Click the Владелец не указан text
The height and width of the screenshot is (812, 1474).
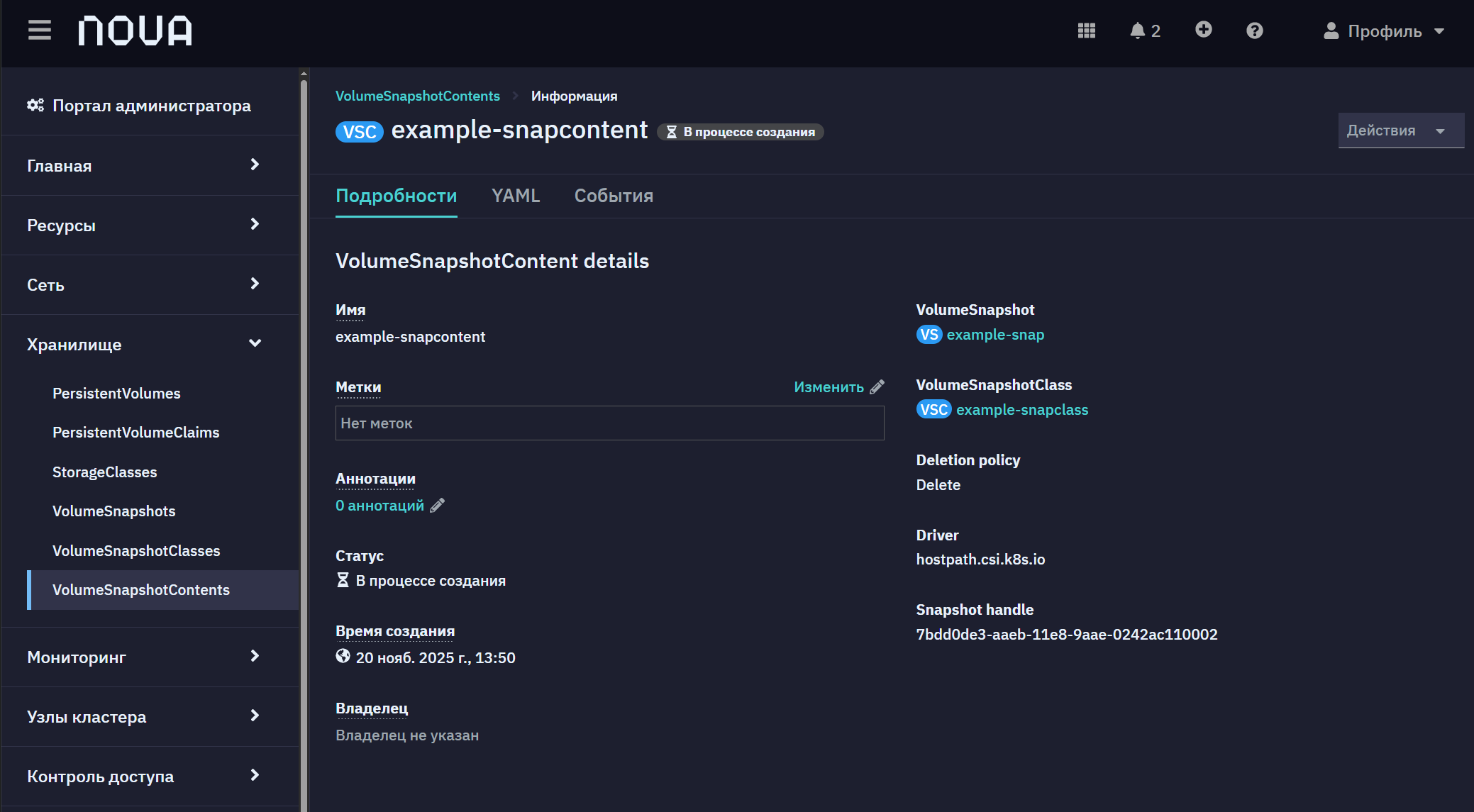(x=407, y=735)
